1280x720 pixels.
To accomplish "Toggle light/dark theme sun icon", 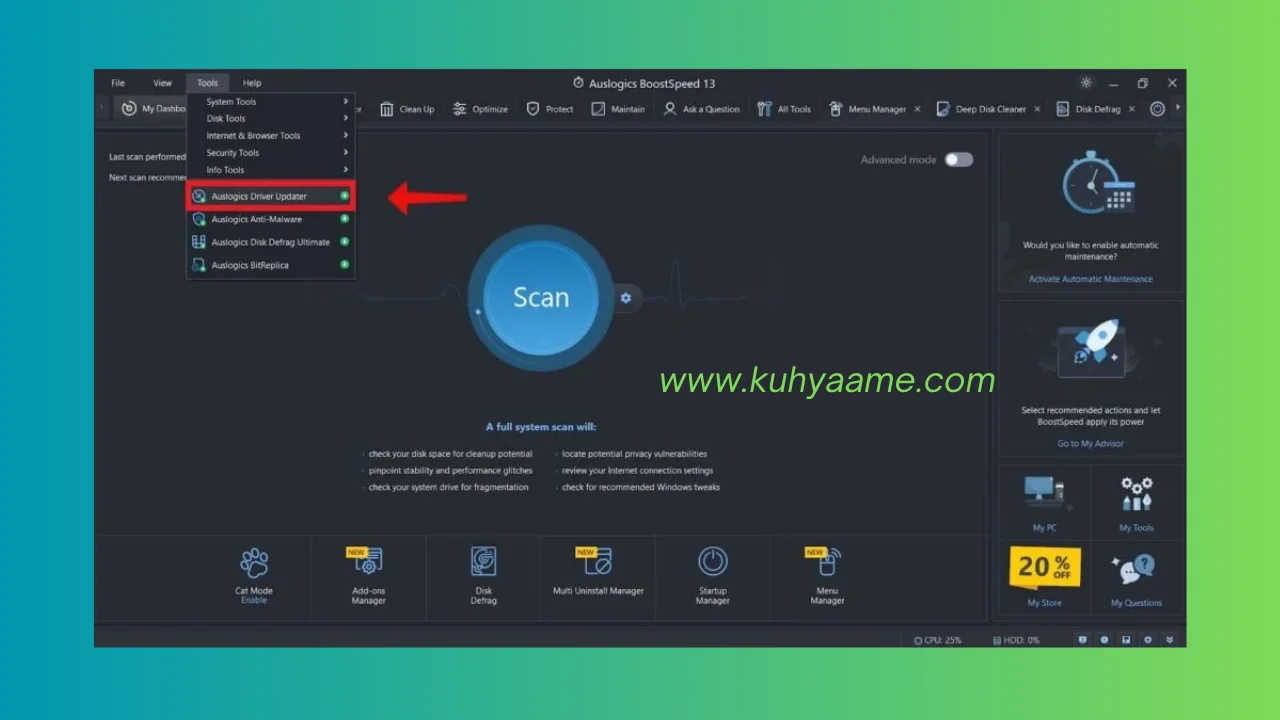I will 1086,83.
